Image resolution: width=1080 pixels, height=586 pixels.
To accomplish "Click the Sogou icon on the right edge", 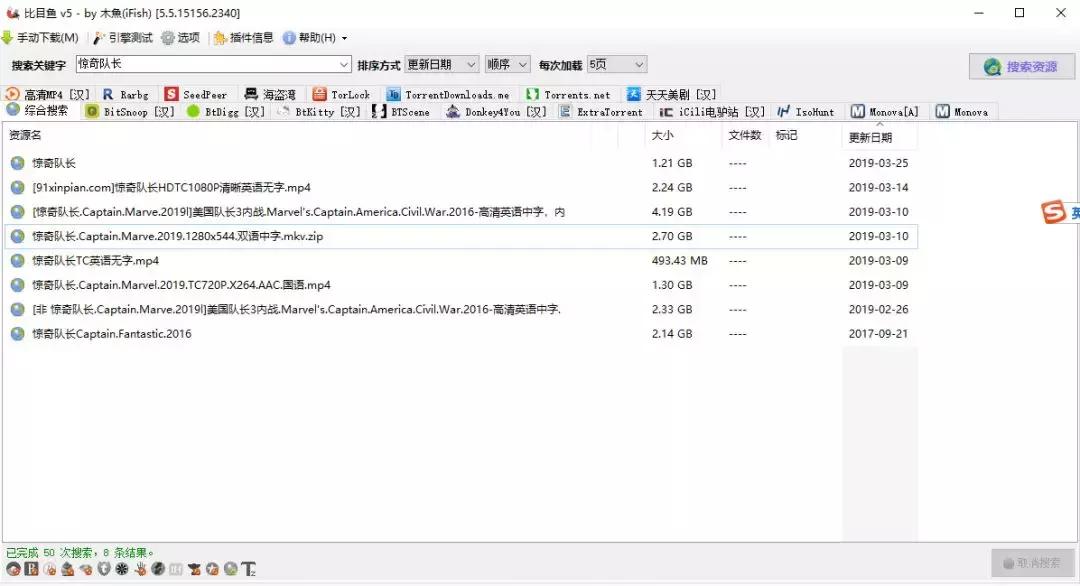I will 1055,212.
